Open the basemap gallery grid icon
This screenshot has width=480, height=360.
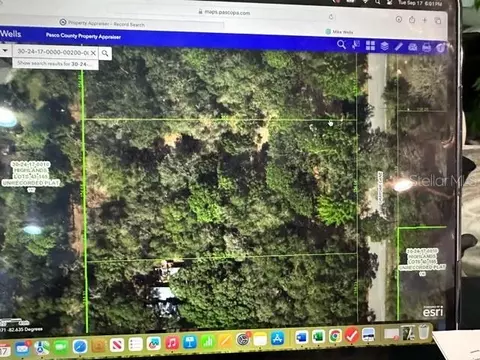click(370, 45)
